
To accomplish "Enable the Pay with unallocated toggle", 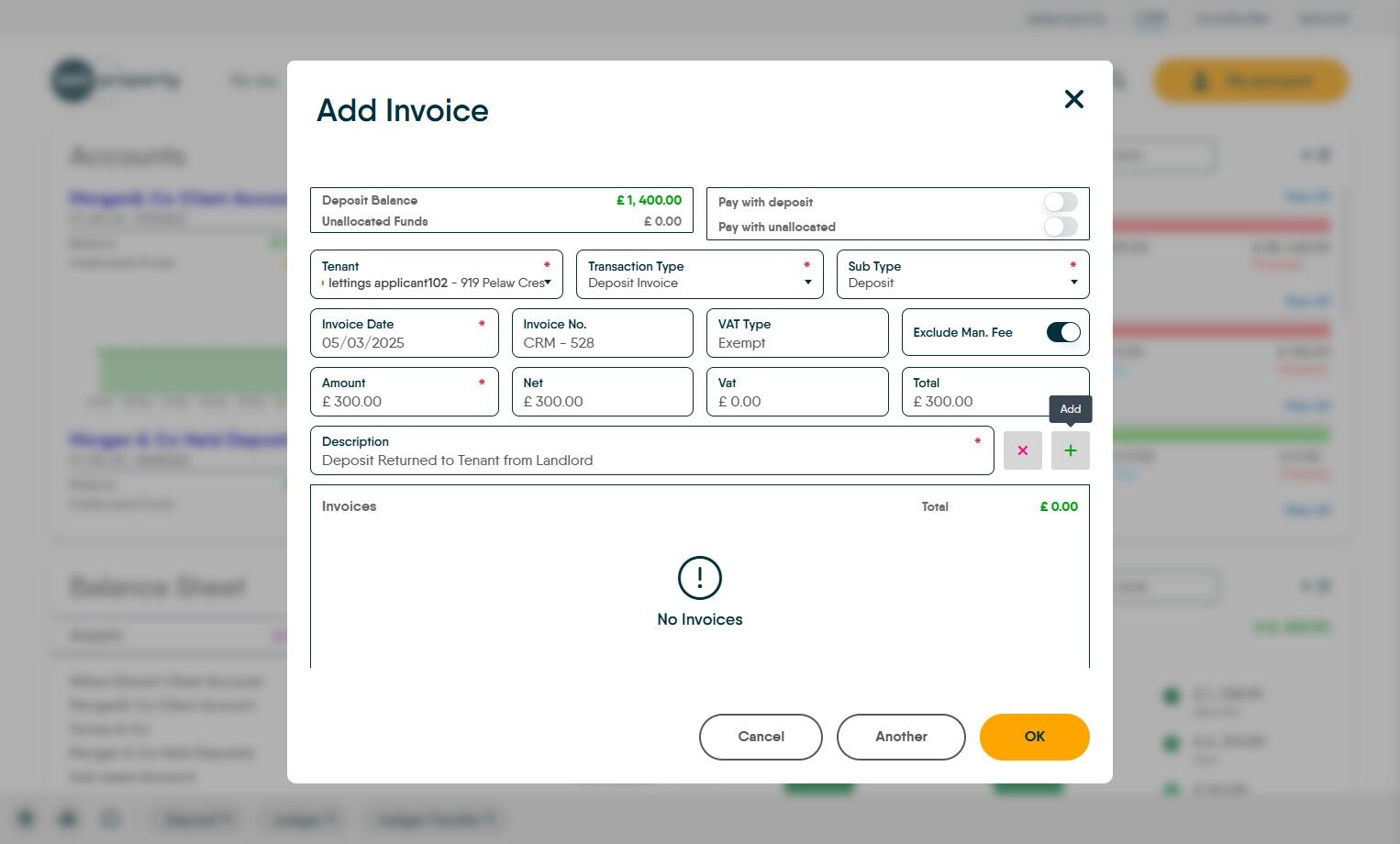I will point(1061,227).
